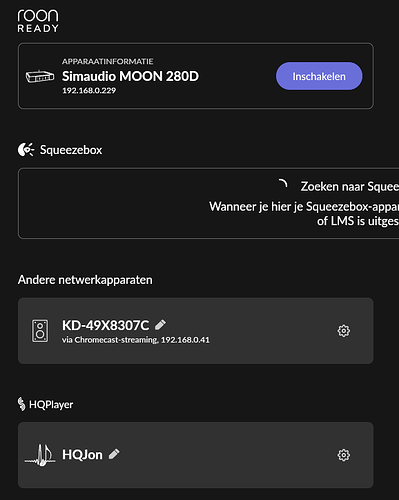Rename HQJon using the pencil icon
The height and width of the screenshot is (500, 399).
point(114,454)
